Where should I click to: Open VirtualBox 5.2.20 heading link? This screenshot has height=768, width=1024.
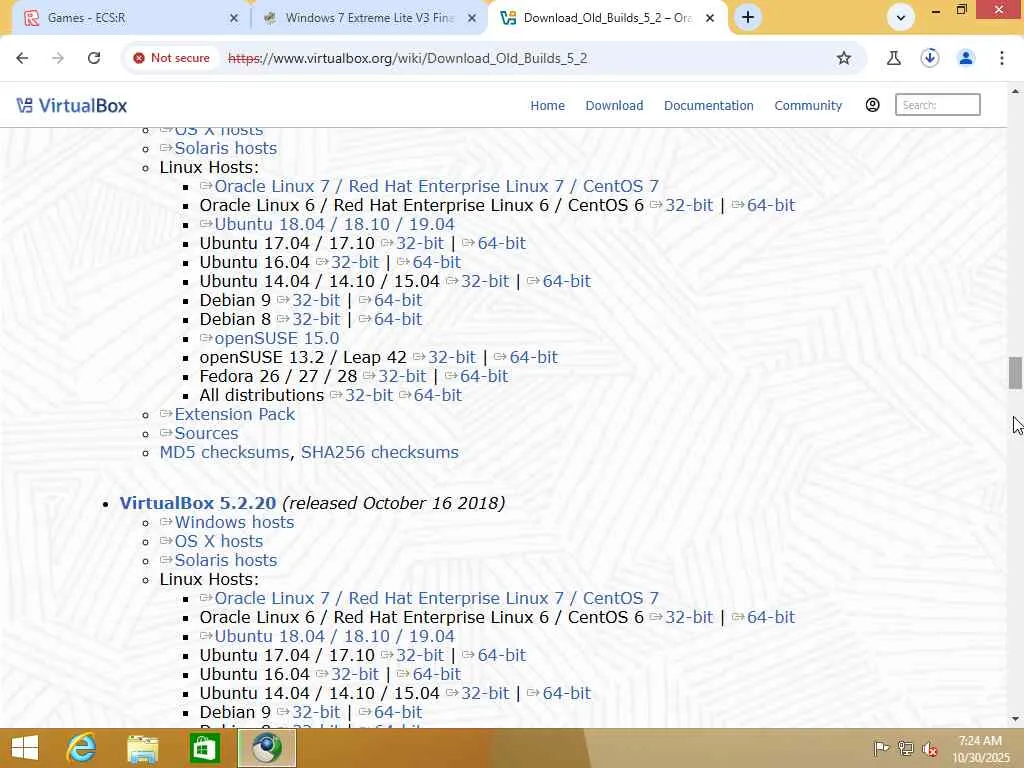point(198,503)
